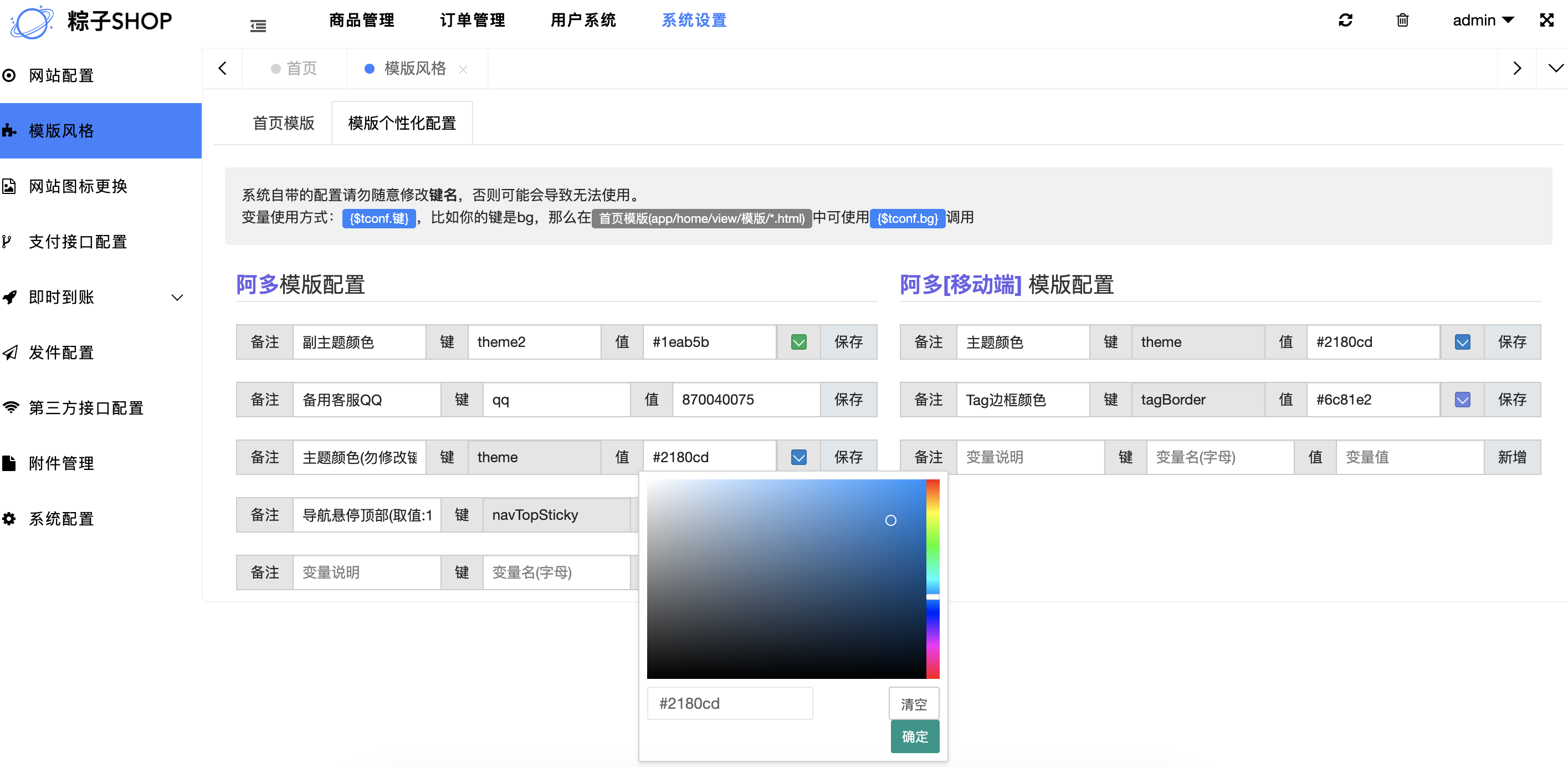
Task: Close the 模版风格 page tab
Action: [463, 69]
